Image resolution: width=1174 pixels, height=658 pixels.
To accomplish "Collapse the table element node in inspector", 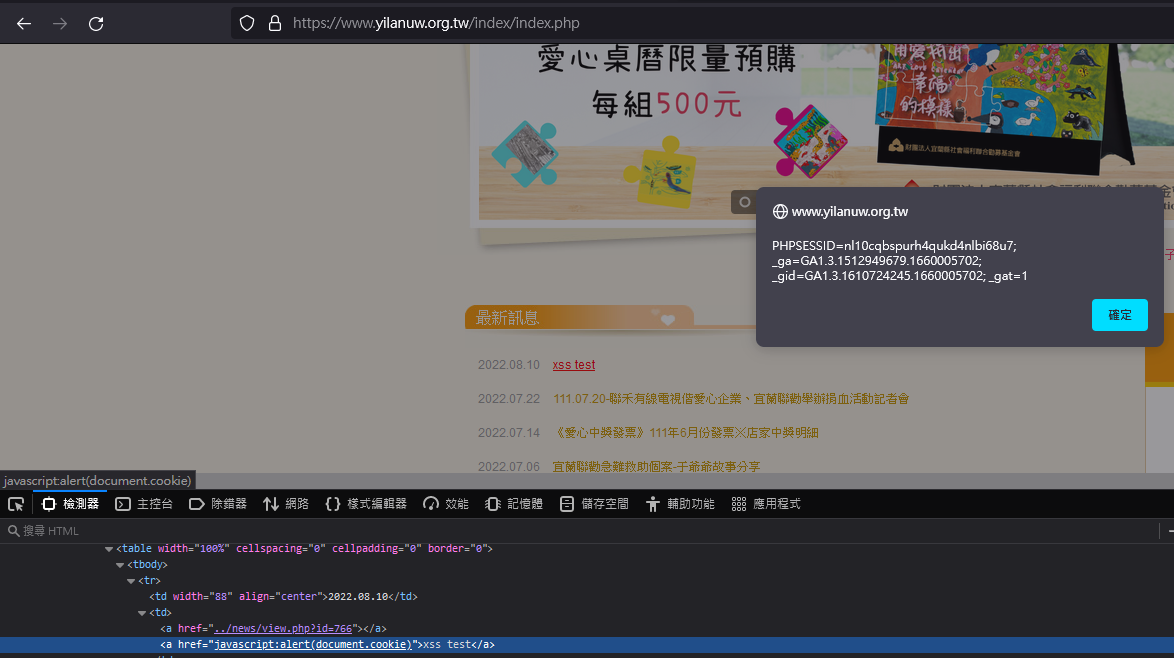I will 109,549.
